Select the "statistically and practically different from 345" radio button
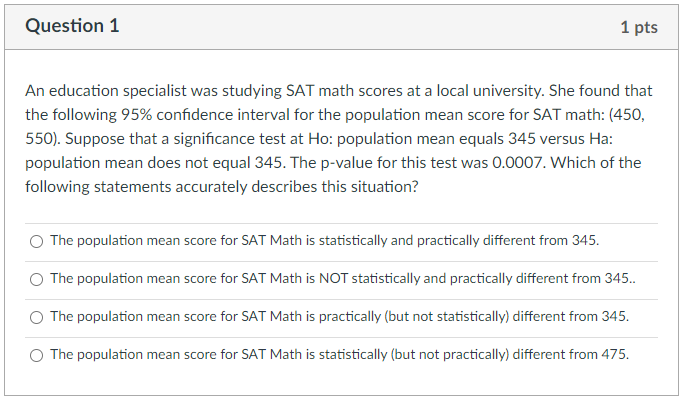This screenshot has height=403, width=684. pyautogui.click(x=37, y=241)
